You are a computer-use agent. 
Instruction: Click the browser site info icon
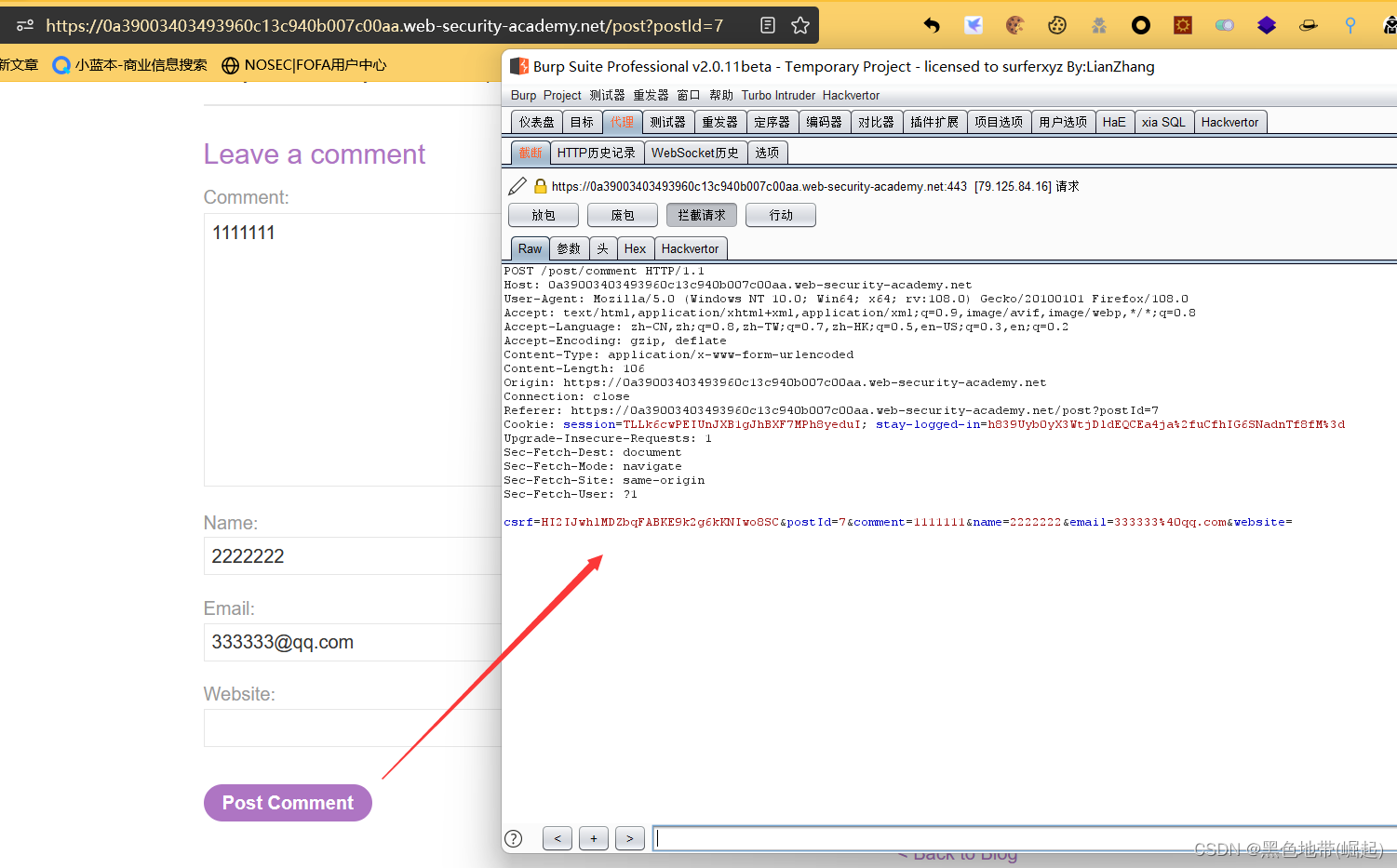point(25,25)
